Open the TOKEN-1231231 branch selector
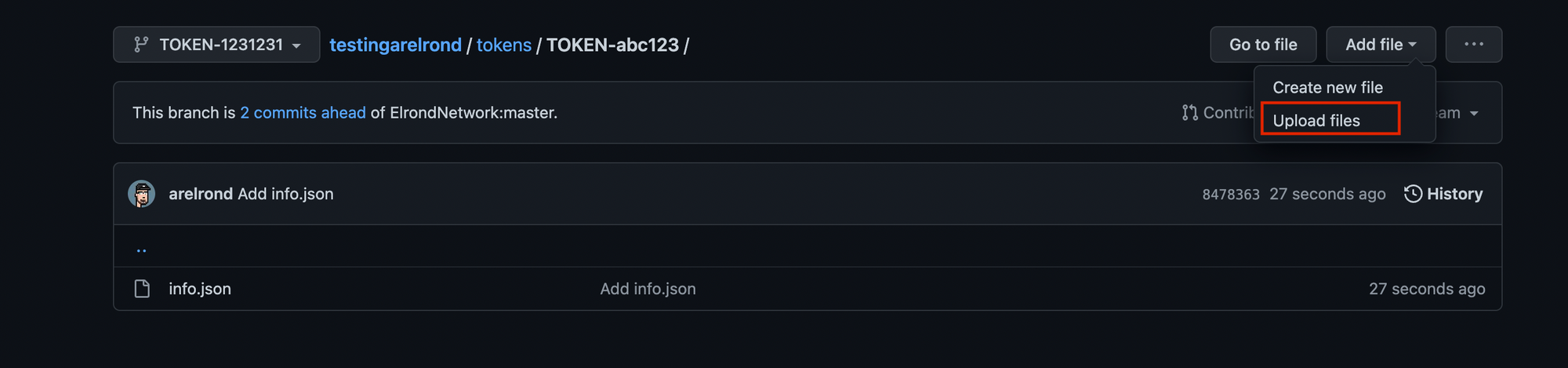The image size is (1568, 368). point(216,45)
